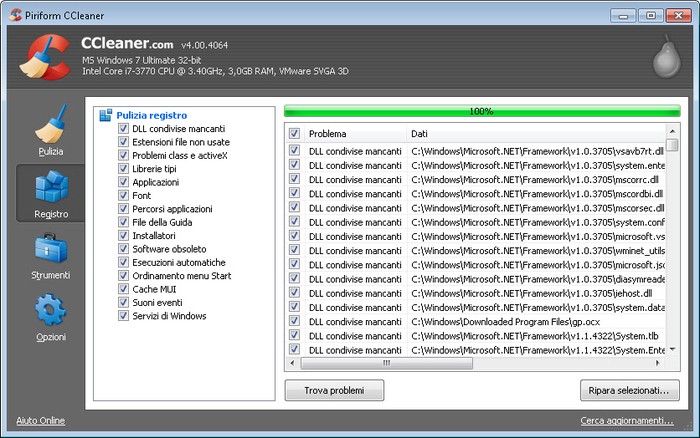Sort by the Dati column header
The image size is (700, 438).
pyautogui.click(x=530, y=133)
